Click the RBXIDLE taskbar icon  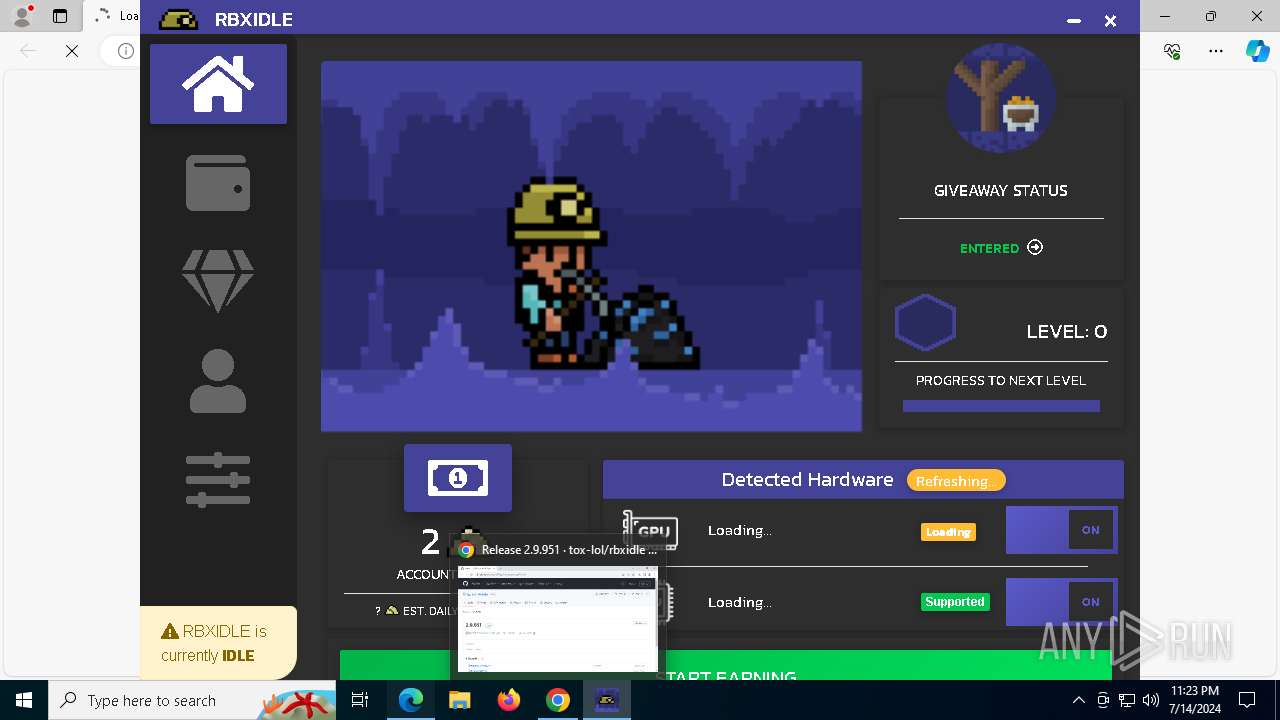607,700
